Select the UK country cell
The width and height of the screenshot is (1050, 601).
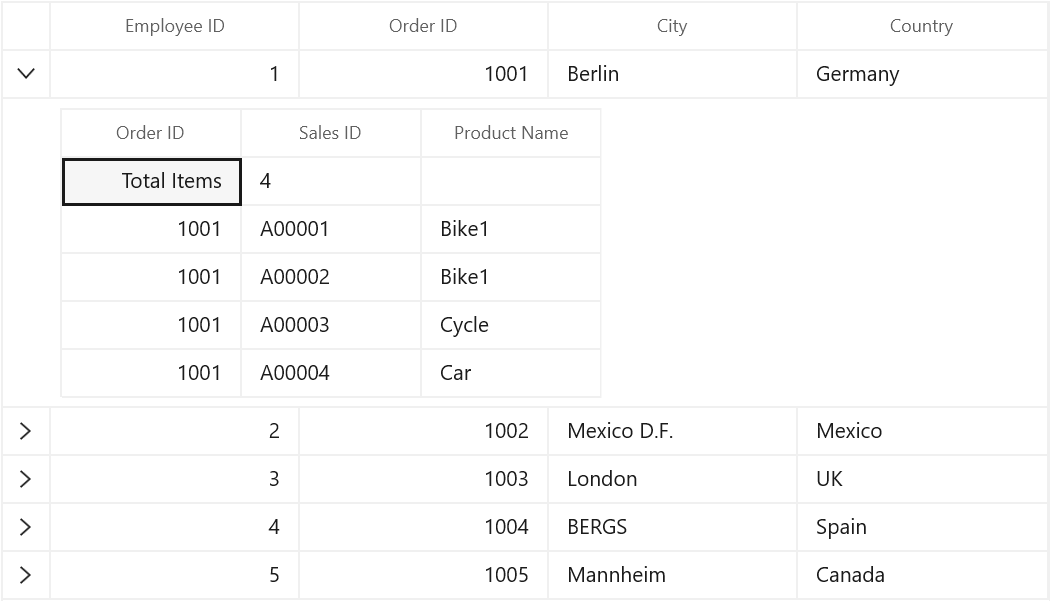click(922, 479)
